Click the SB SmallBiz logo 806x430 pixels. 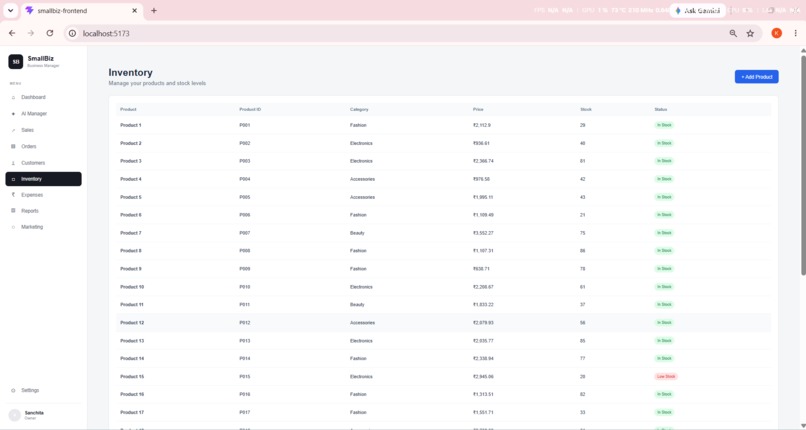click(15, 62)
